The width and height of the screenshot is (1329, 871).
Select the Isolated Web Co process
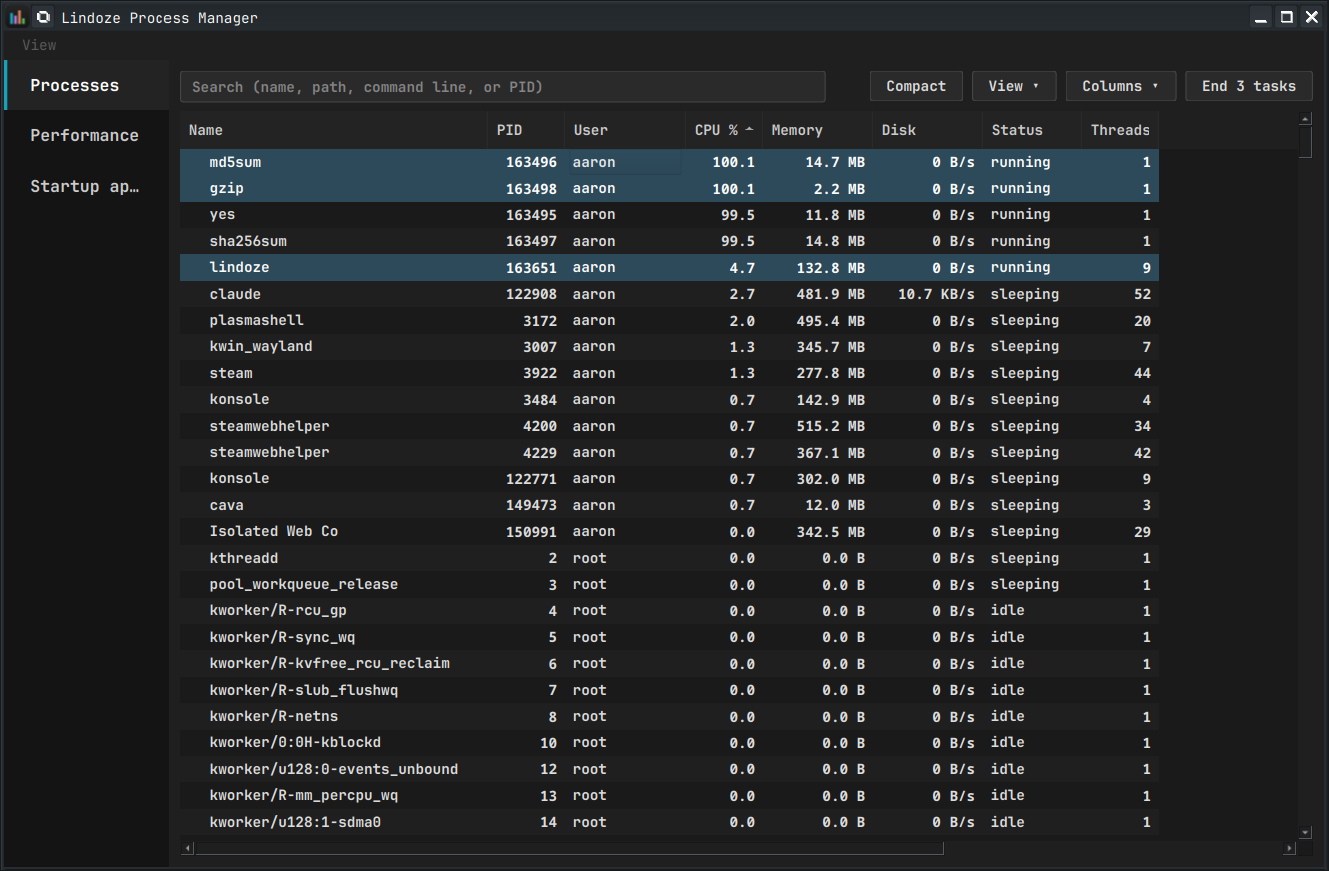pyautogui.click(x=669, y=531)
